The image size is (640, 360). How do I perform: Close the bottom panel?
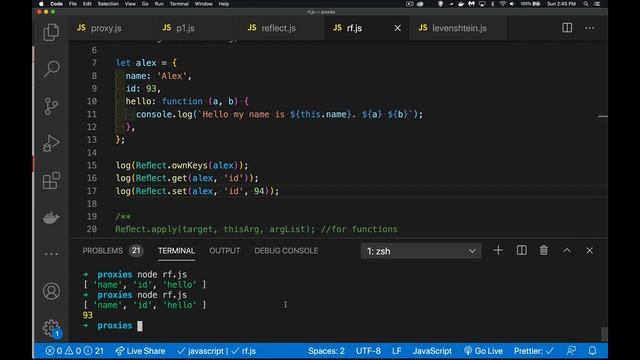click(589, 250)
